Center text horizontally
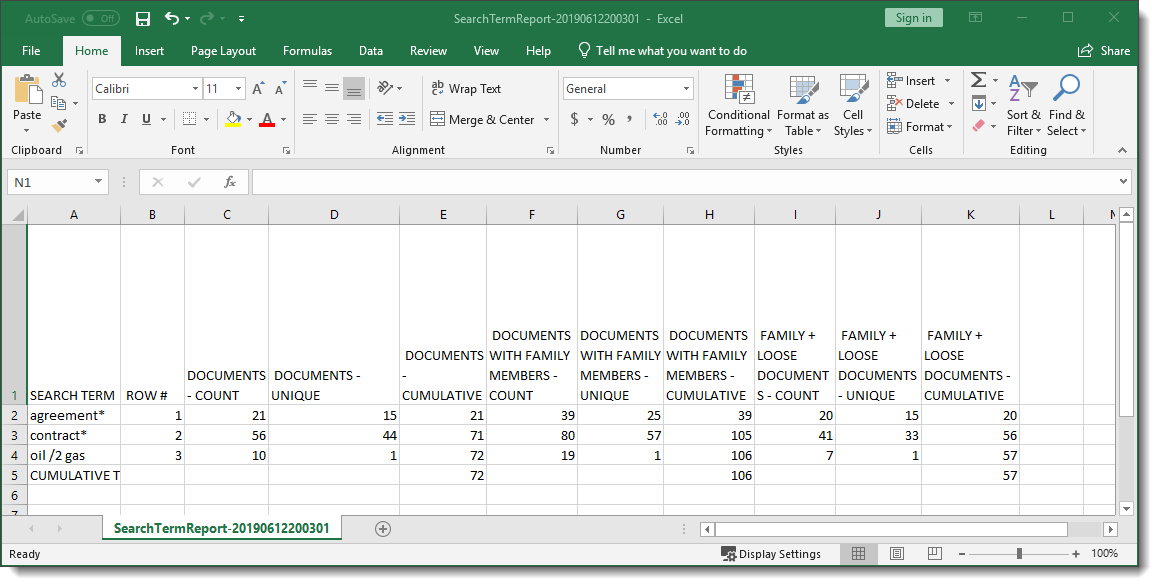 click(332, 119)
